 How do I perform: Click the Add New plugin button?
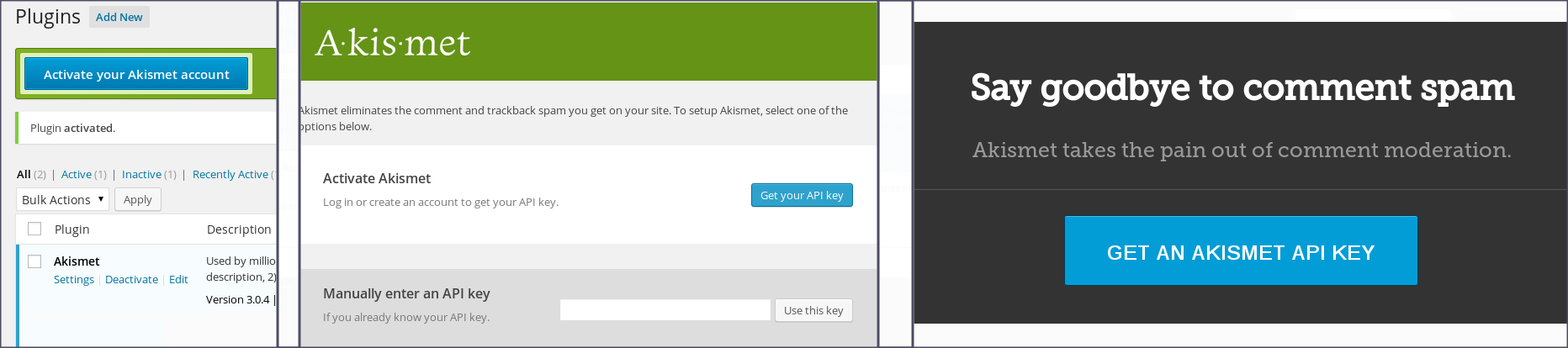click(x=119, y=17)
